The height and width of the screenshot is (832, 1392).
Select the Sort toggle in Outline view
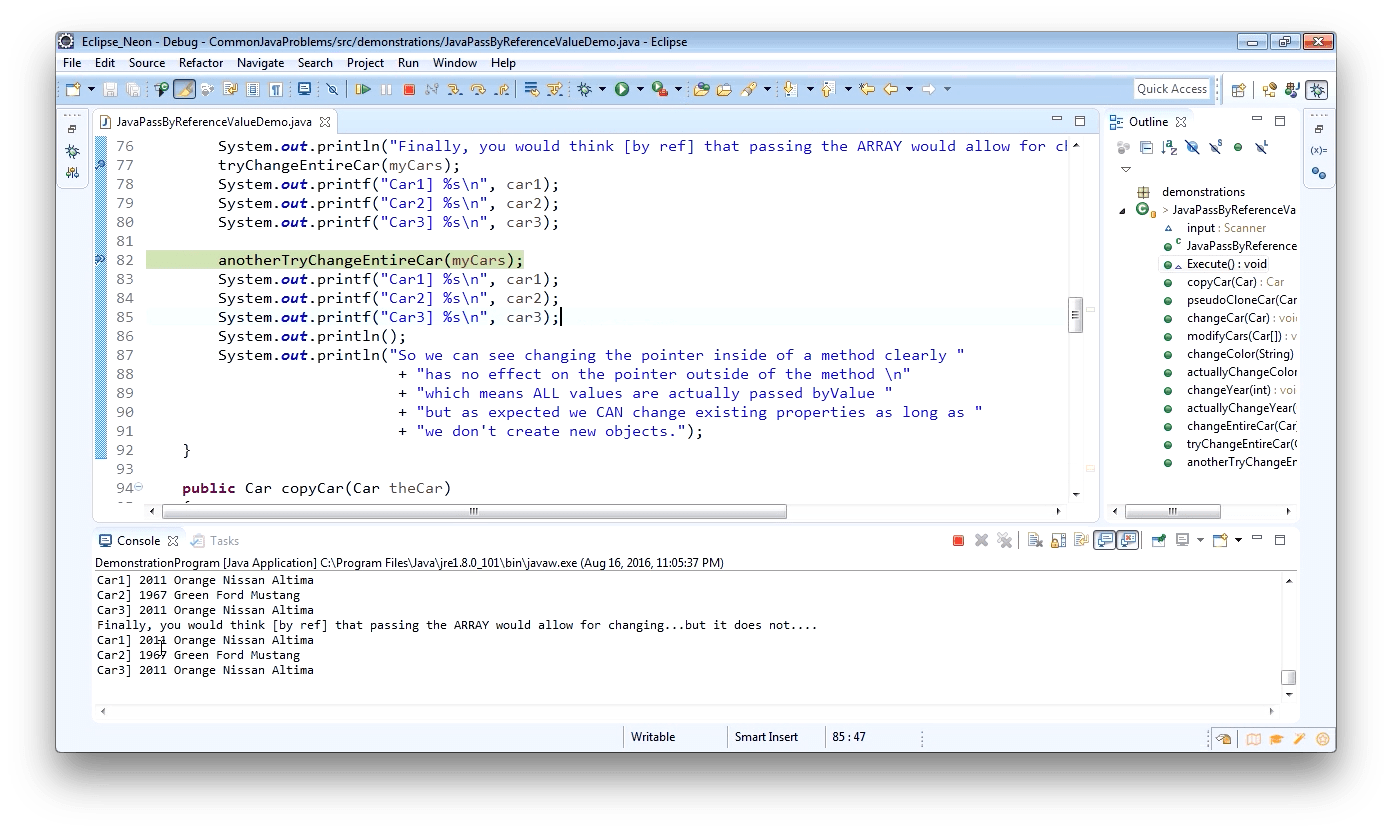coord(1169,147)
